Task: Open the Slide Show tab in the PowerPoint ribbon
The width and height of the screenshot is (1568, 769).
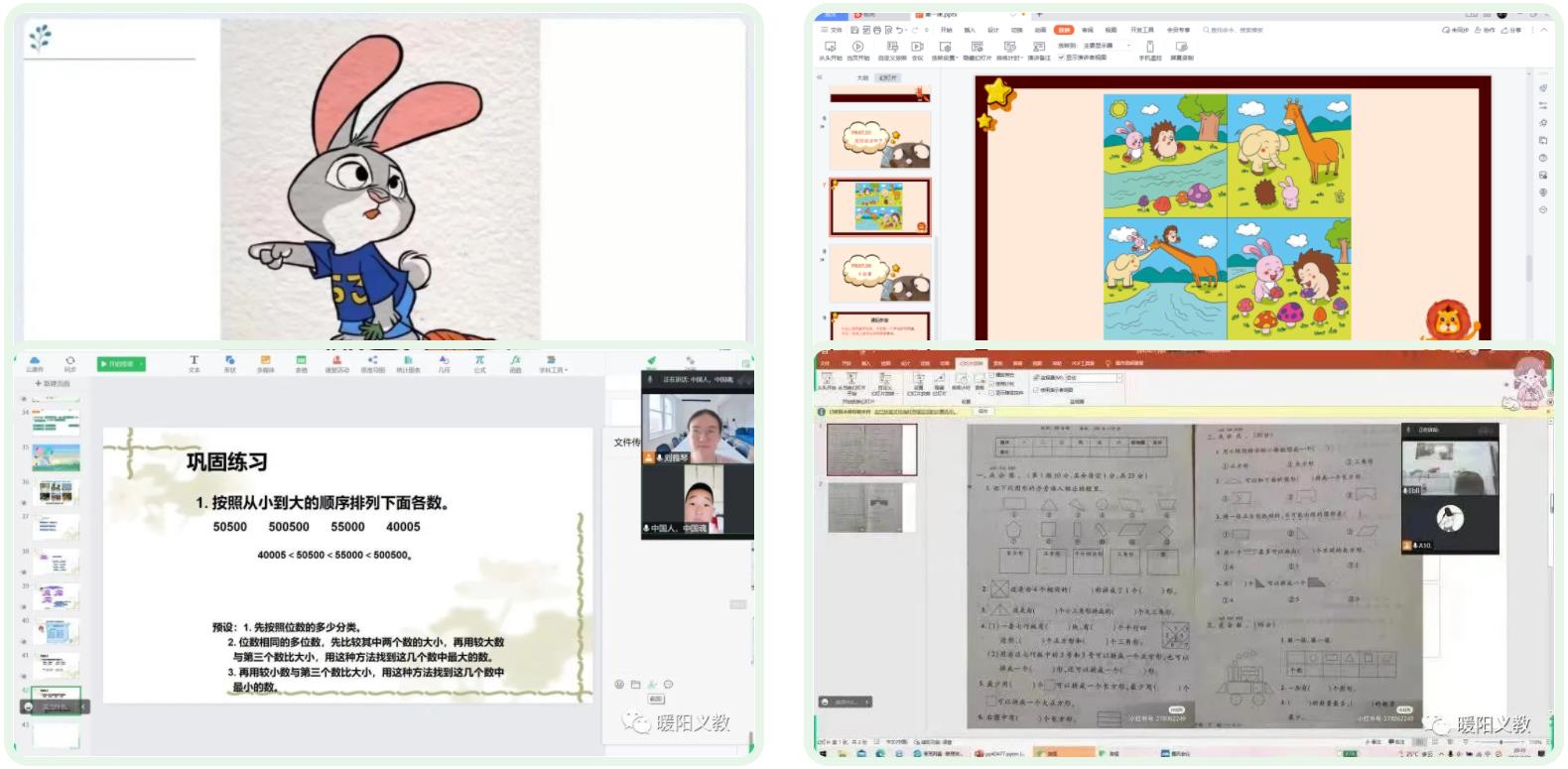Action: (x=970, y=363)
